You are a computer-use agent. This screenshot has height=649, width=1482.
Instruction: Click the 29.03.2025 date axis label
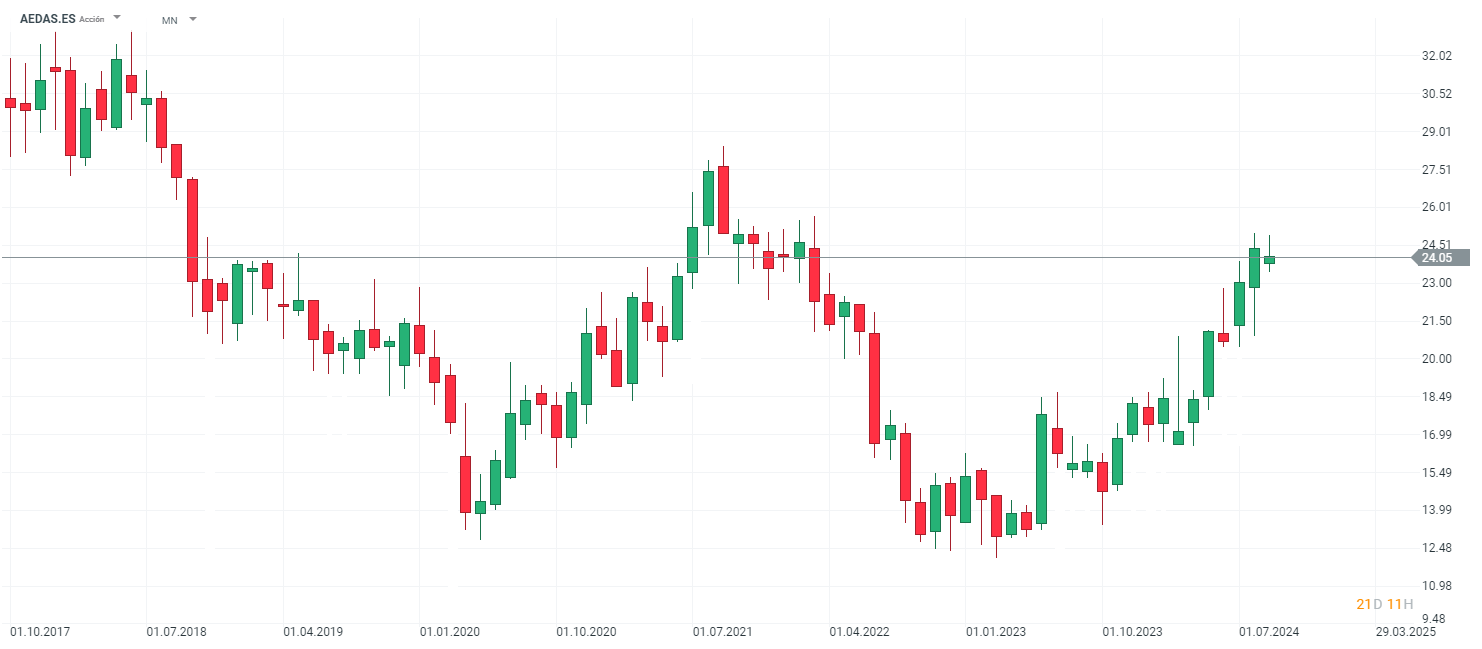tap(1406, 632)
